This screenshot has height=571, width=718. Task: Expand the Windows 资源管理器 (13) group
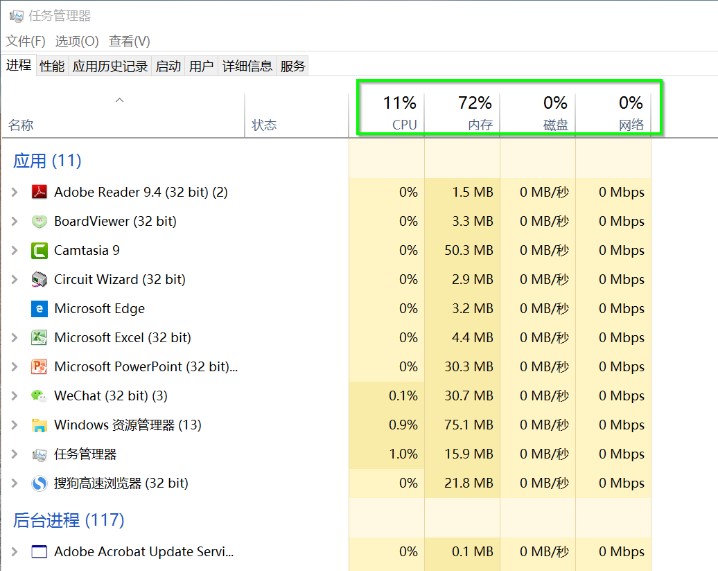pos(14,425)
